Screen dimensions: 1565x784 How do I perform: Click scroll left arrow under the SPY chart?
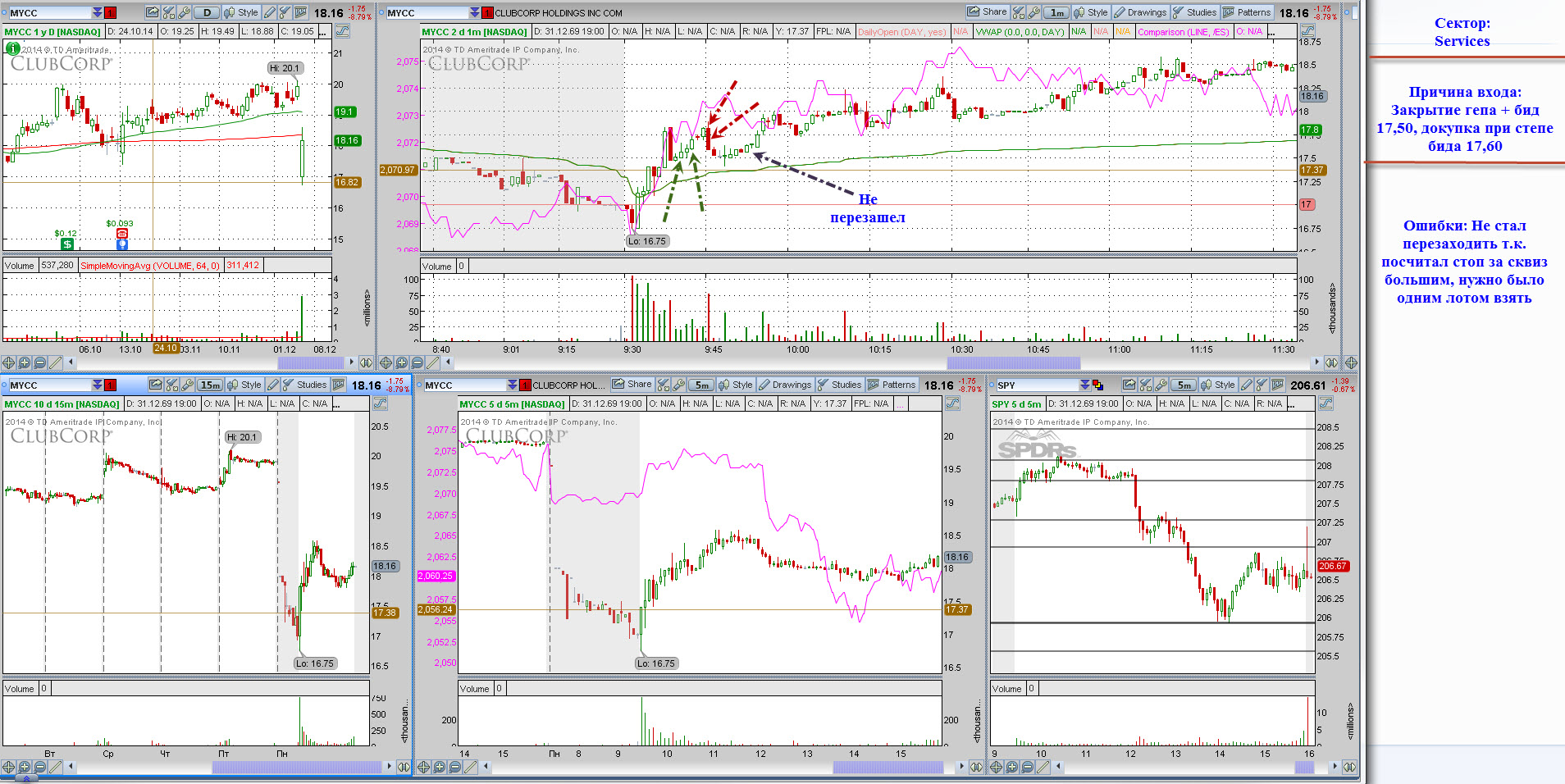(x=1059, y=767)
